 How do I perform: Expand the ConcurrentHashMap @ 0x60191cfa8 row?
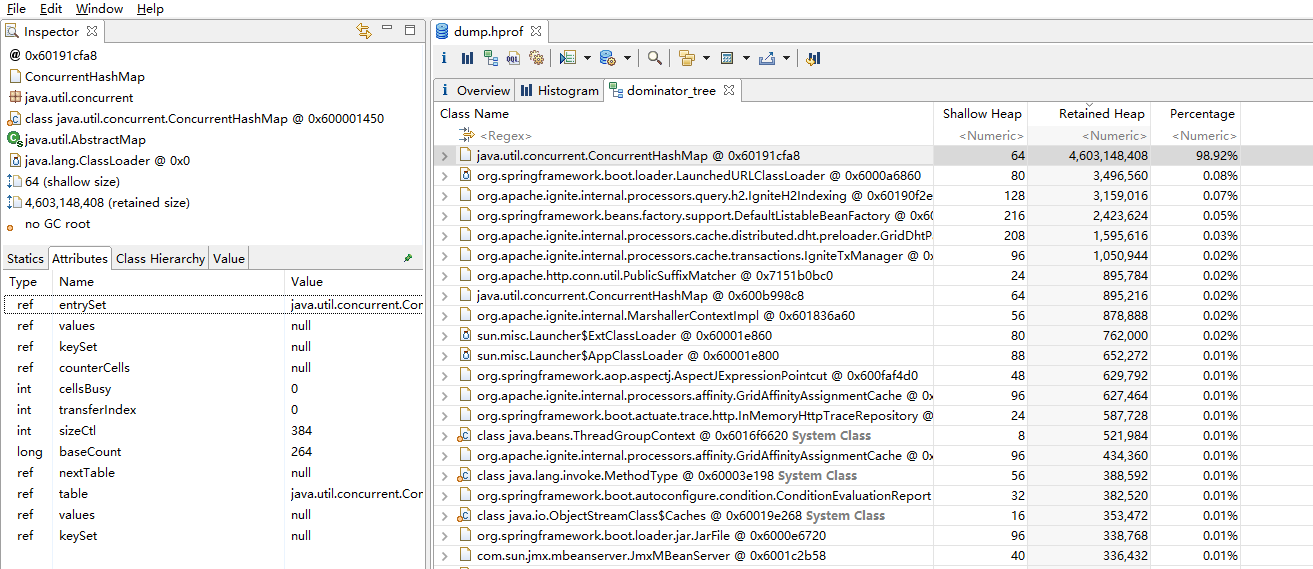(445, 156)
